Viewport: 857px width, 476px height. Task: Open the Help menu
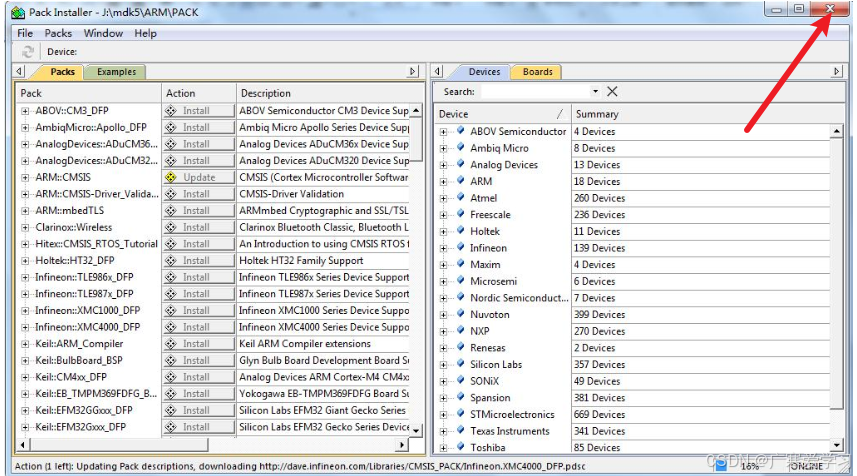point(145,33)
